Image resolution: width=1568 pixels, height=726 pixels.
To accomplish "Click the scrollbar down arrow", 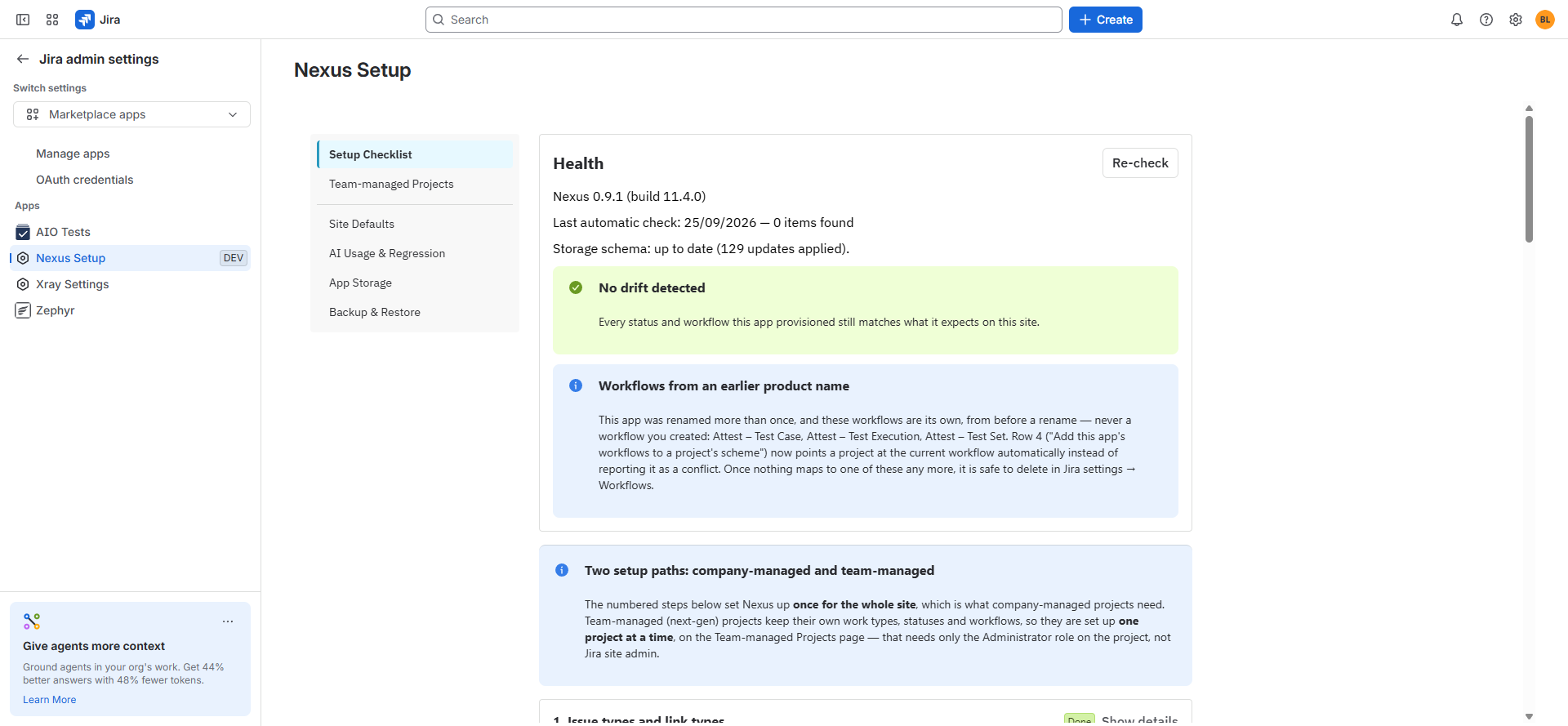I will pos(1529,716).
